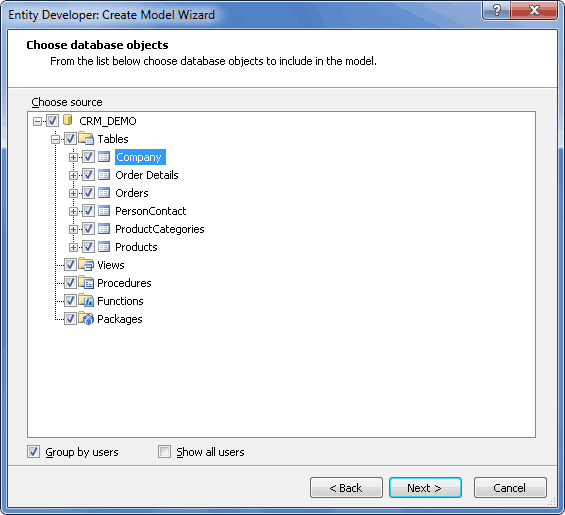Image resolution: width=565 pixels, height=515 pixels.
Task: Click the PersonContact table icon
Action: [x=104, y=211]
